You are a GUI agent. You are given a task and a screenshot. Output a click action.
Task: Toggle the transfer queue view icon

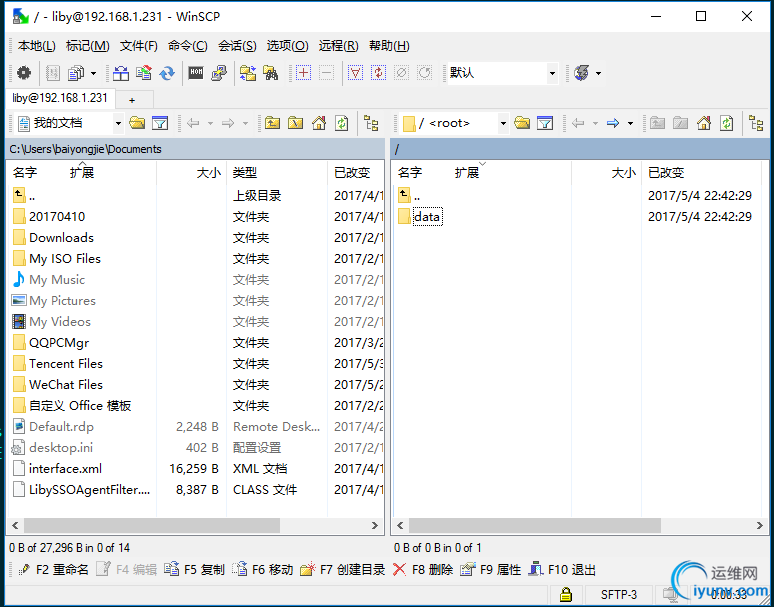53,73
